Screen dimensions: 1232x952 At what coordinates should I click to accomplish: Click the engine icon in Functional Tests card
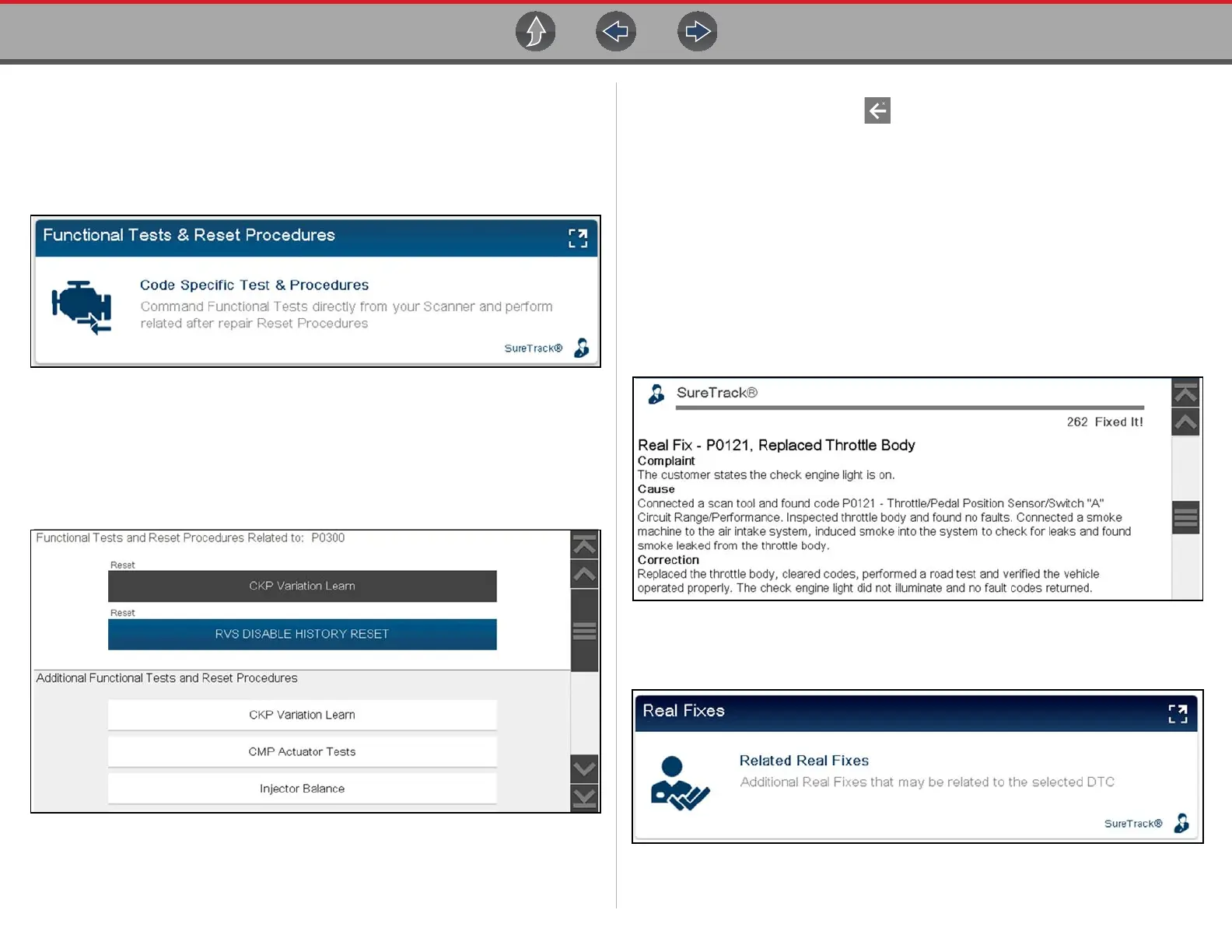(82, 306)
